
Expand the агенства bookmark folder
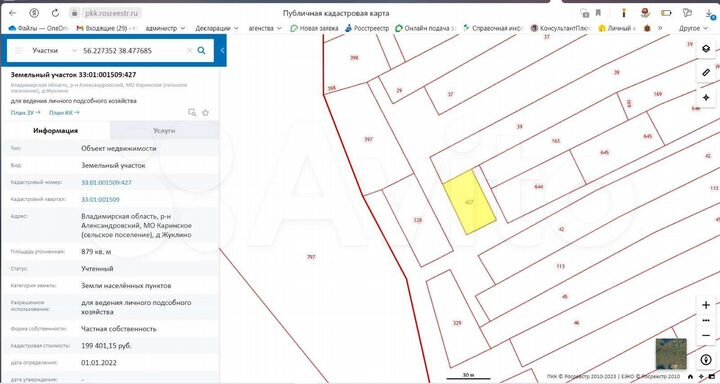tap(265, 28)
